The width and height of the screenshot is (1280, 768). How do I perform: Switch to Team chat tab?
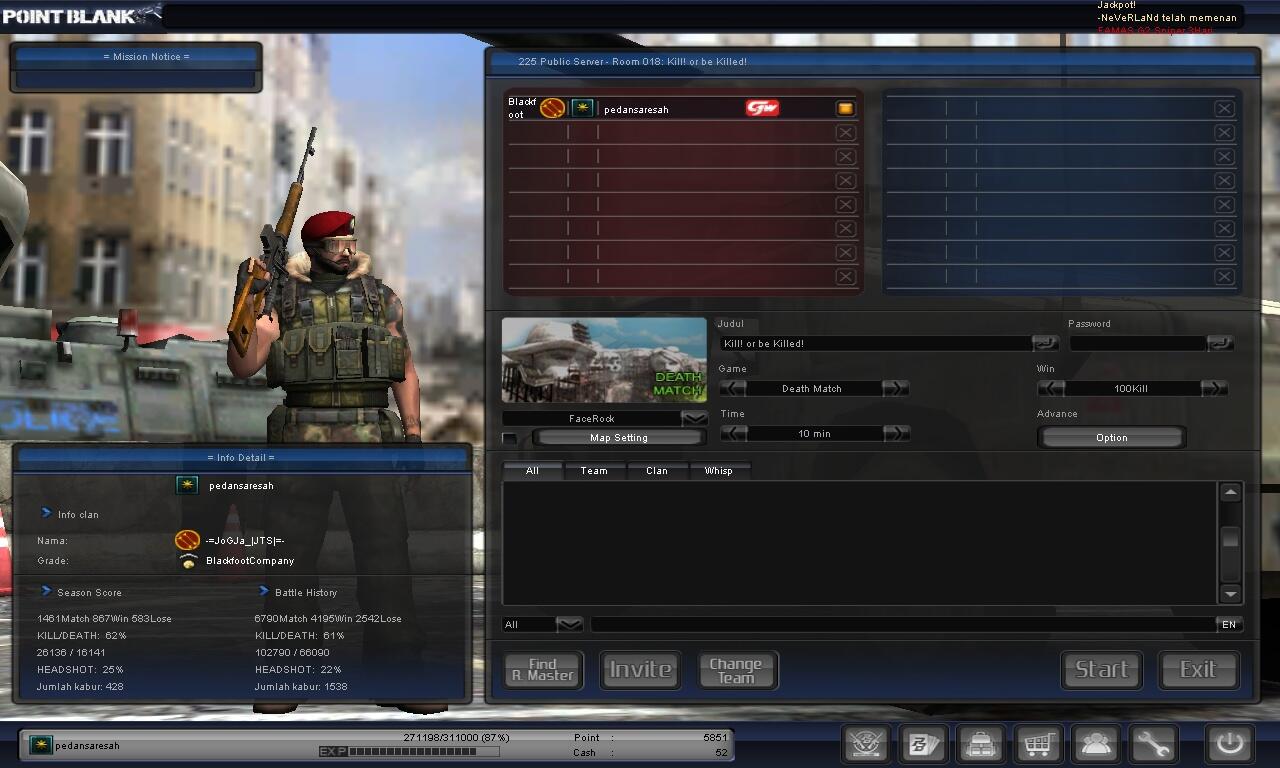point(594,470)
